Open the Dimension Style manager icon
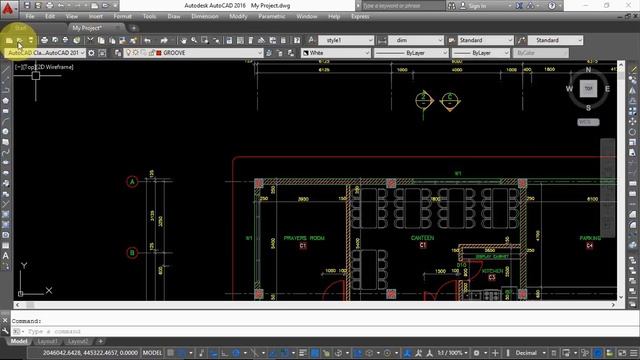 click(x=382, y=40)
